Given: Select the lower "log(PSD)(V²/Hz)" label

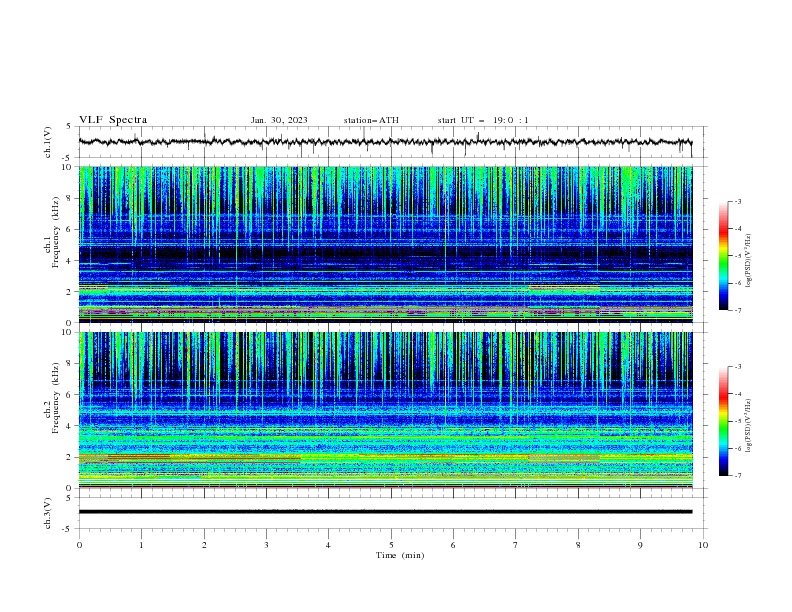Looking at the screenshot, I should tap(748, 425).
